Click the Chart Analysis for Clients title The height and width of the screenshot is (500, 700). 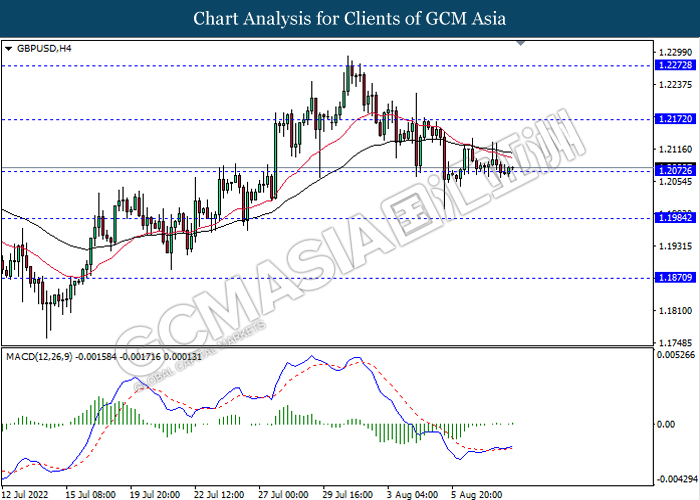pos(350,19)
